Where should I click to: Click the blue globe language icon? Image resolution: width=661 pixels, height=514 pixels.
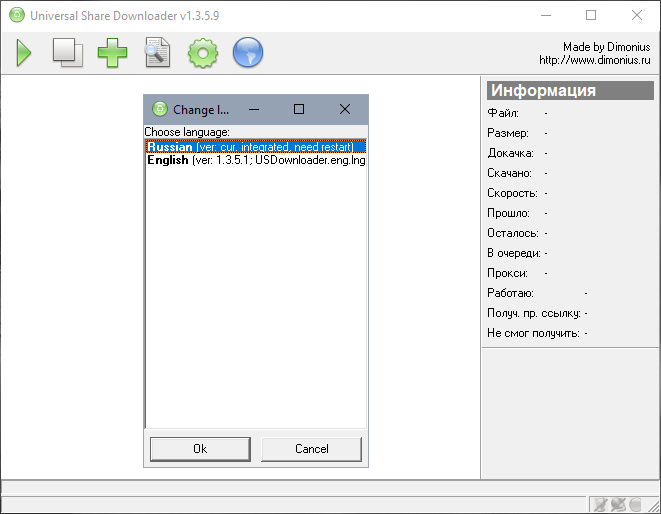click(x=248, y=53)
